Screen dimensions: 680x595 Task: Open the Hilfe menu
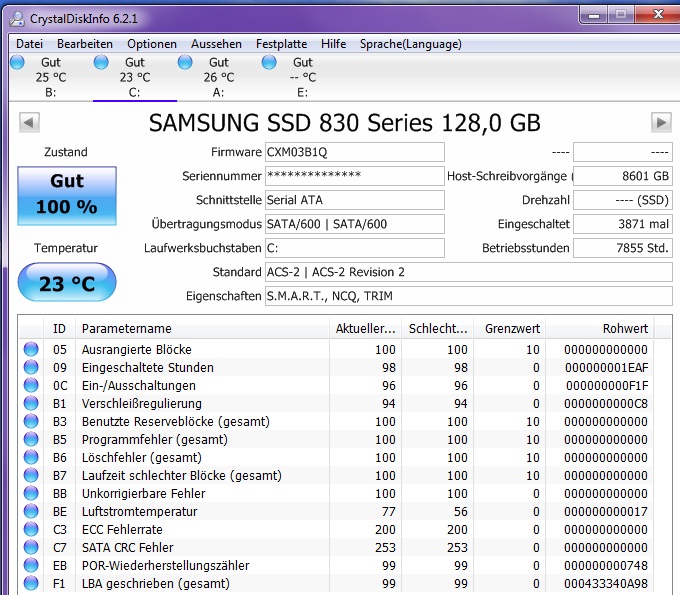coord(333,44)
